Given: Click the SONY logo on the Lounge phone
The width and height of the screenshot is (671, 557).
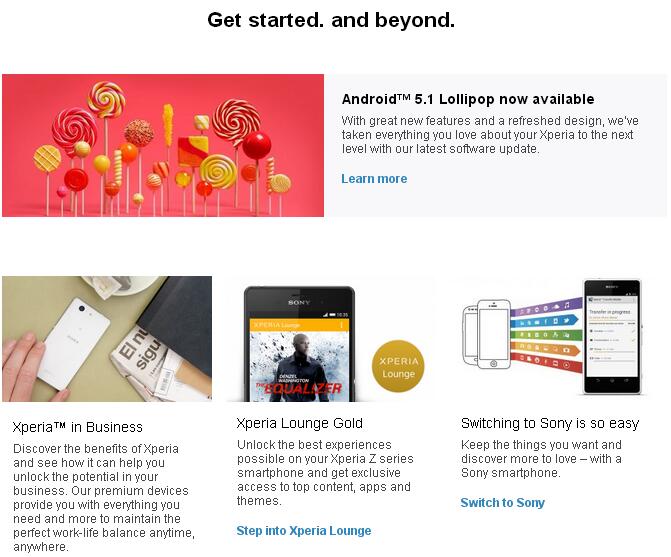Looking at the screenshot, I should tap(299, 302).
